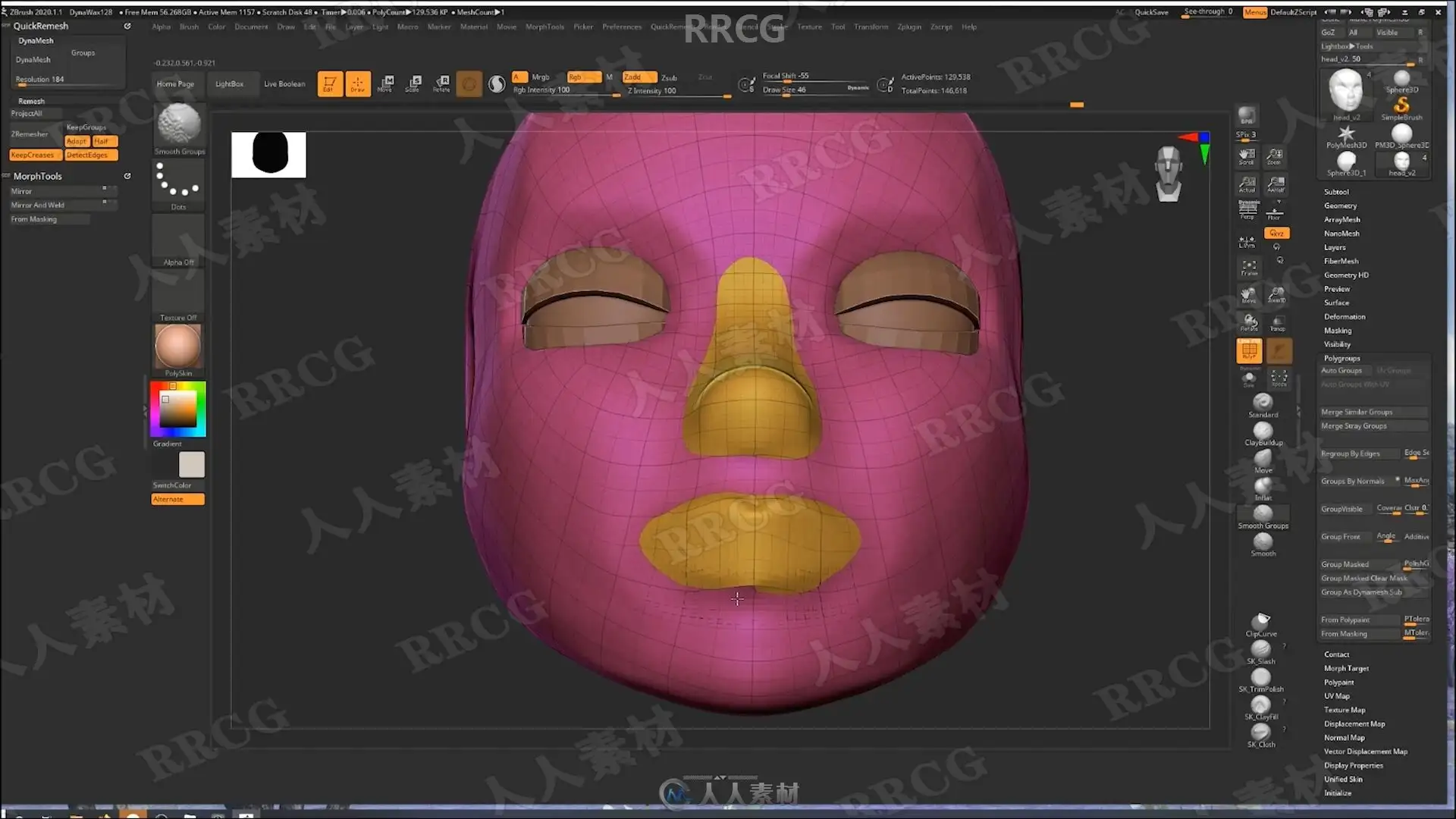The height and width of the screenshot is (819, 1456).
Task: Pick the SK_Cloth brush
Action: pos(1261,736)
